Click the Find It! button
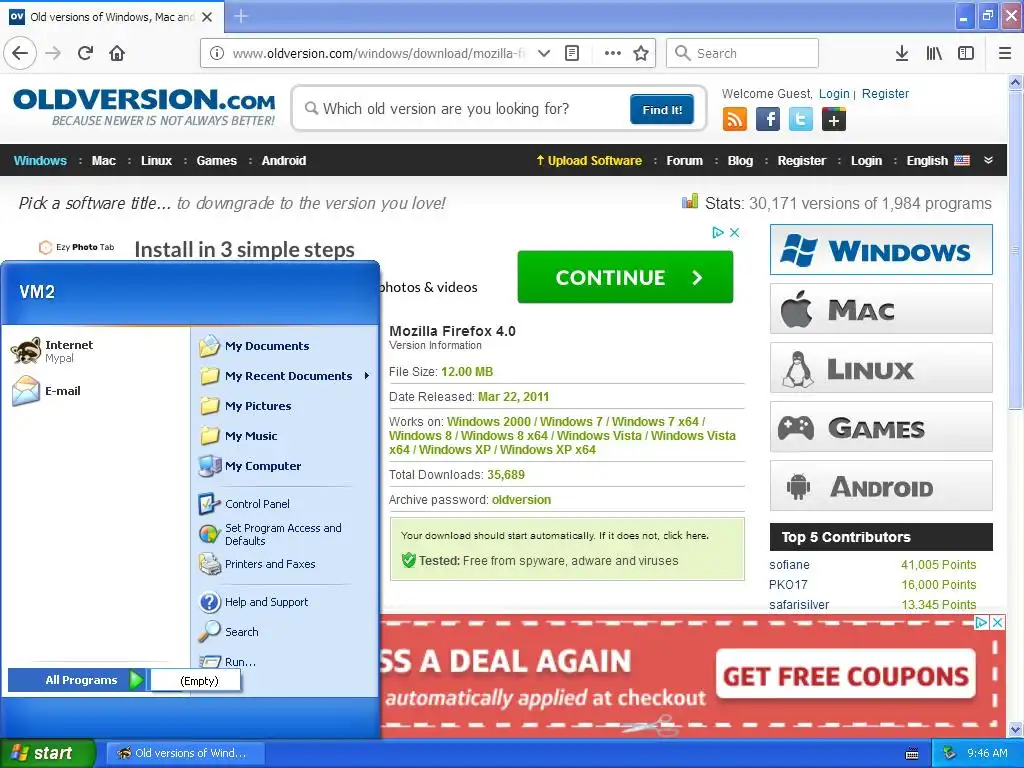This screenshot has width=1024, height=768. pos(662,109)
